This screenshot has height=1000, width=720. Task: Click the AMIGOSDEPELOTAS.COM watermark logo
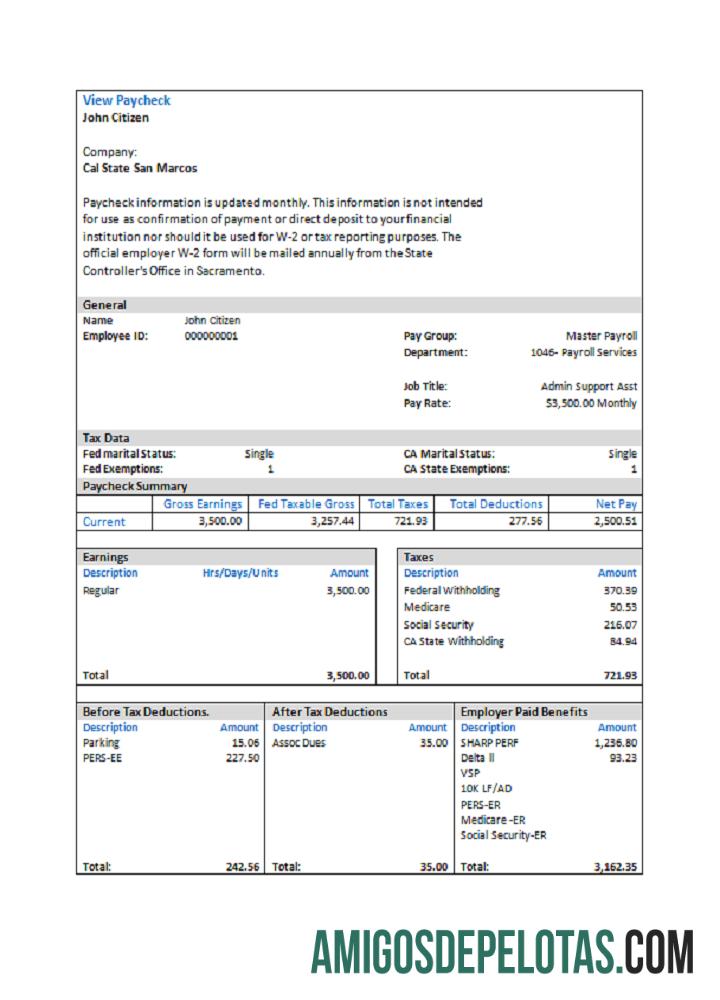502,951
